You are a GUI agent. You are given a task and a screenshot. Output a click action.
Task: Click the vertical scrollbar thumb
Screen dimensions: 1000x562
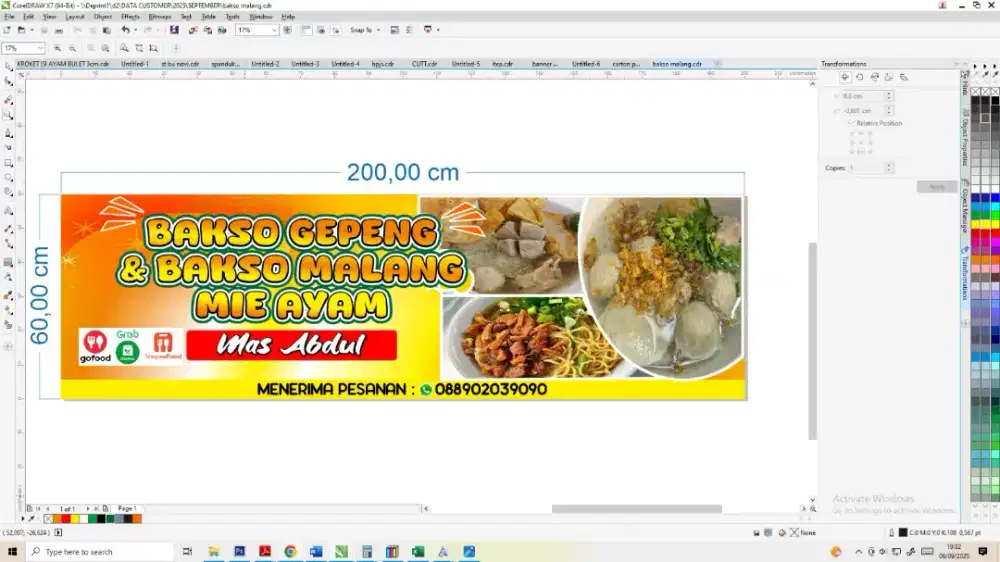(812, 341)
